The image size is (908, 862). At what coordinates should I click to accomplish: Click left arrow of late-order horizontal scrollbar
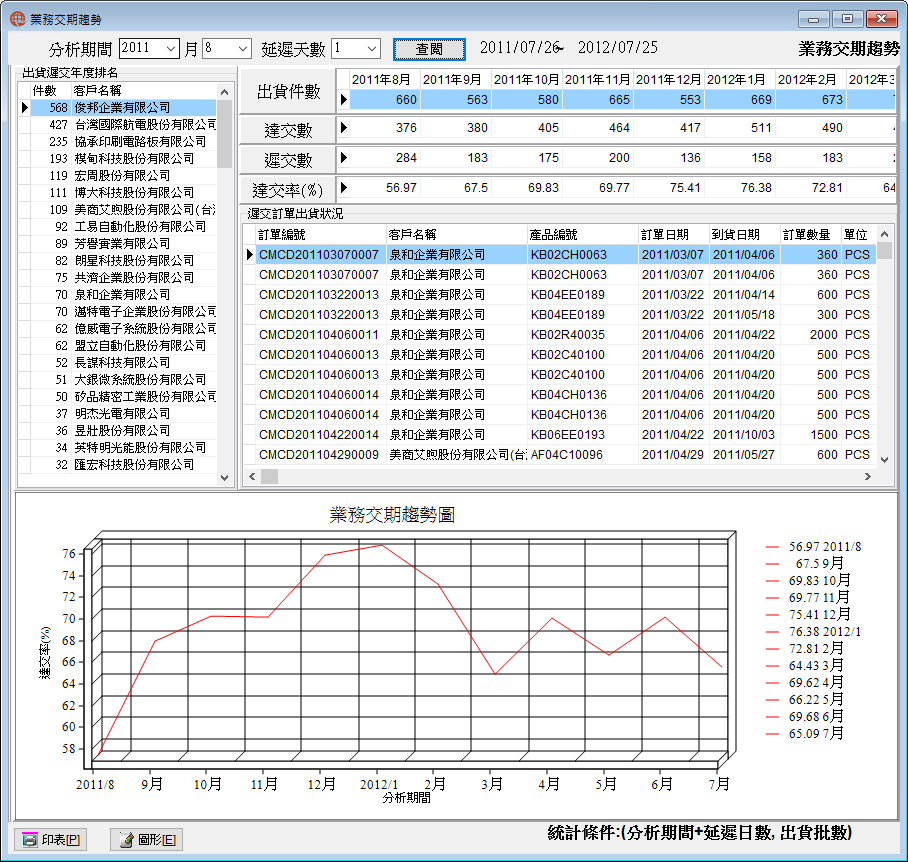point(252,476)
